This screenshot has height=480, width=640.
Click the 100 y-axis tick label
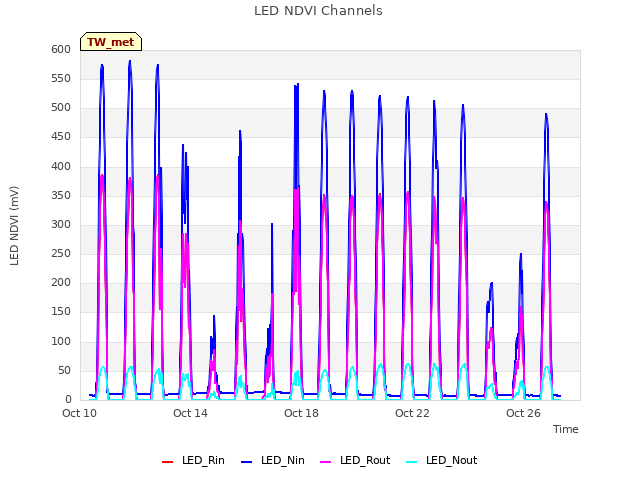61,341
